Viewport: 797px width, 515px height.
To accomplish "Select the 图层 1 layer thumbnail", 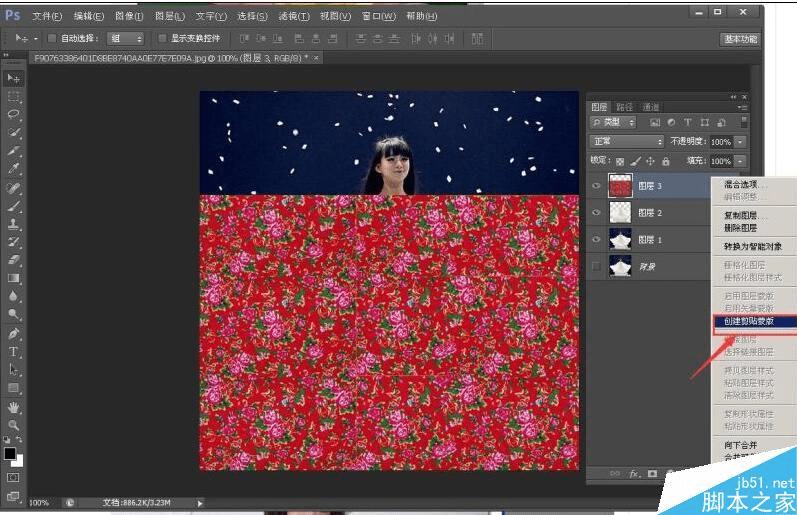I will (x=620, y=240).
